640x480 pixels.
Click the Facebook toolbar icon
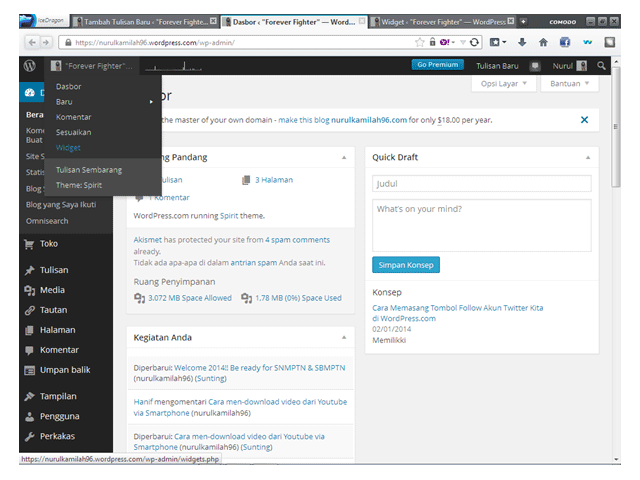pos(565,42)
